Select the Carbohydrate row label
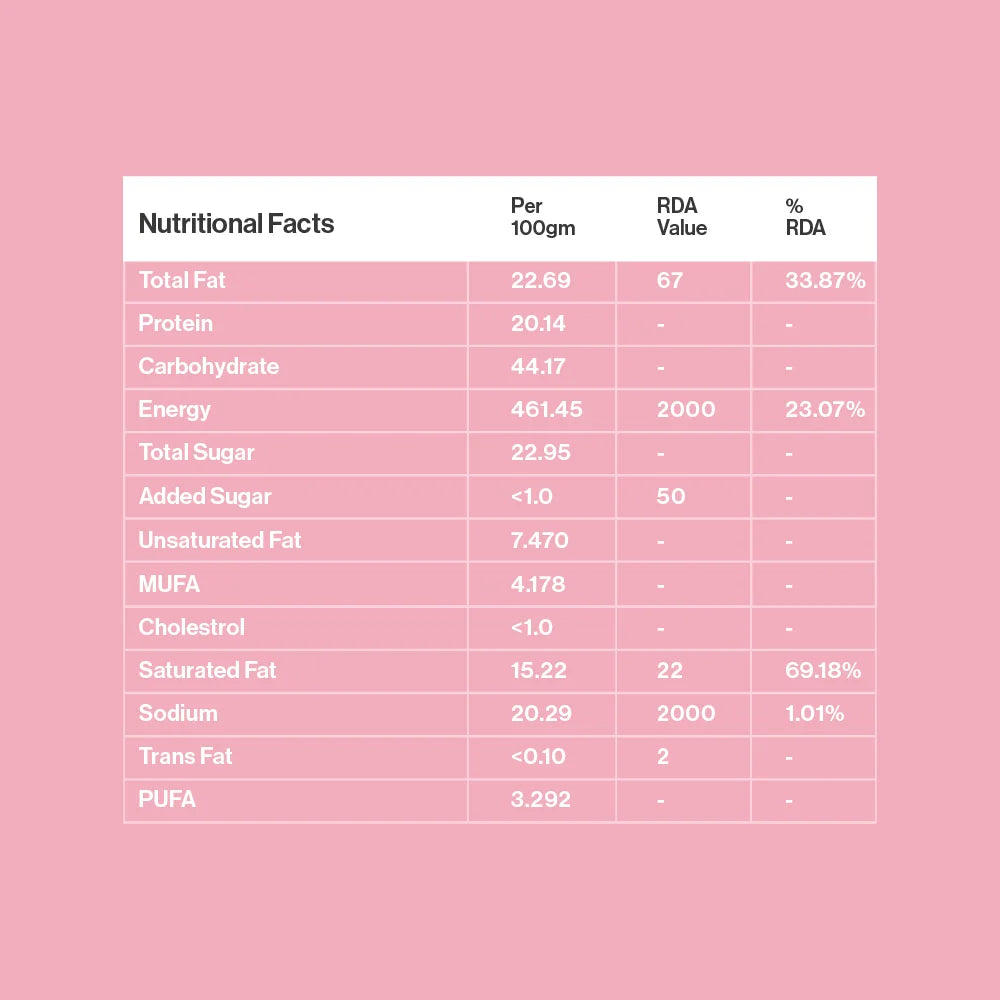1000x1000 pixels. (208, 367)
